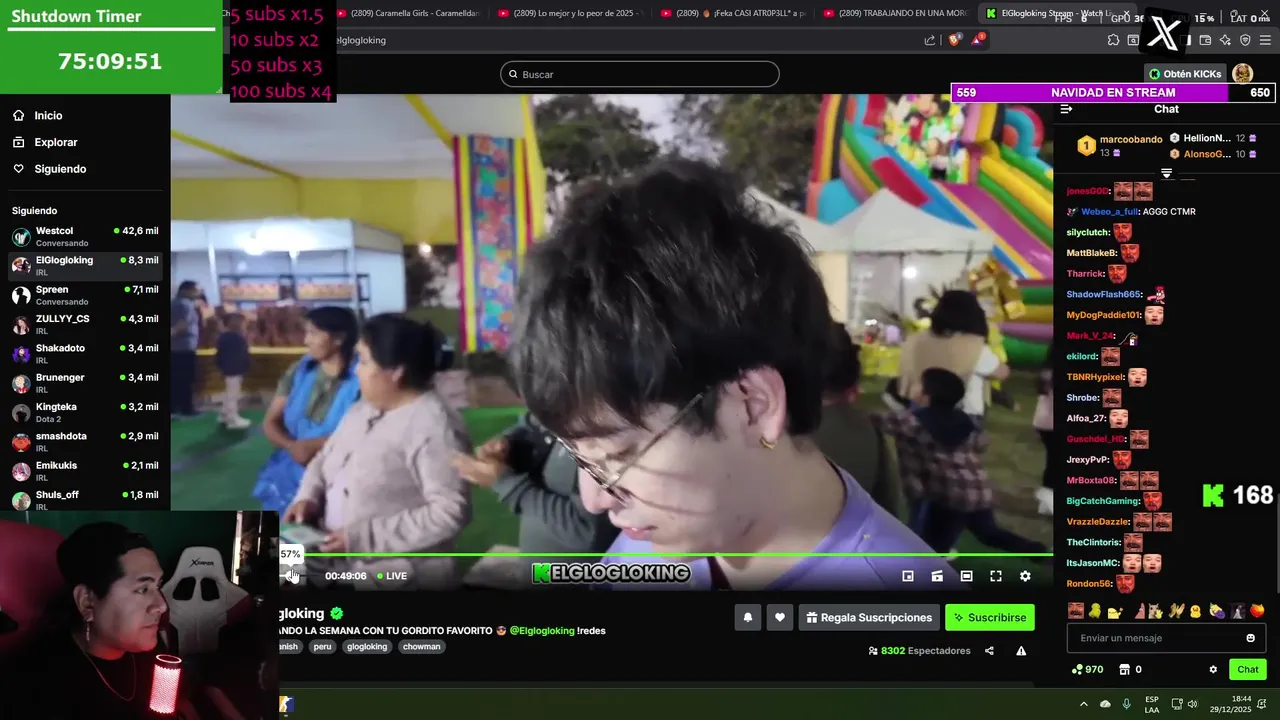Collapse the chat panel with arrow icon

coord(1066,109)
